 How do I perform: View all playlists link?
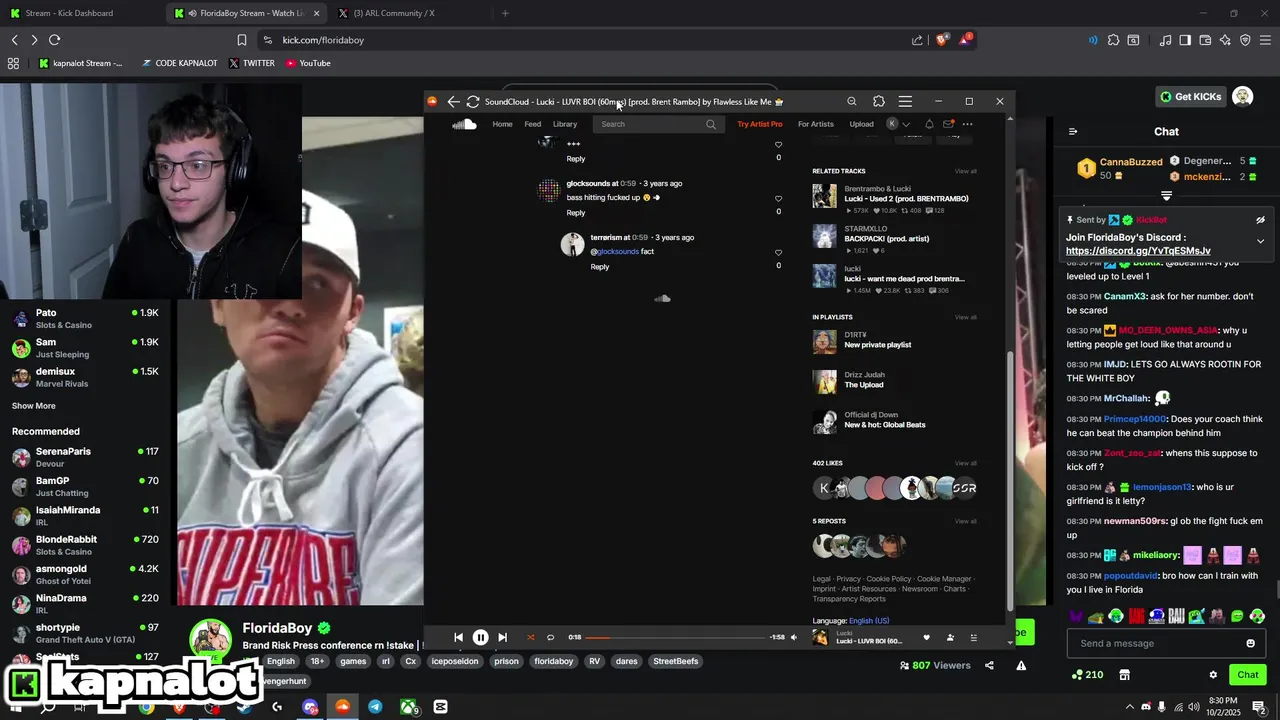(x=965, y=317)
